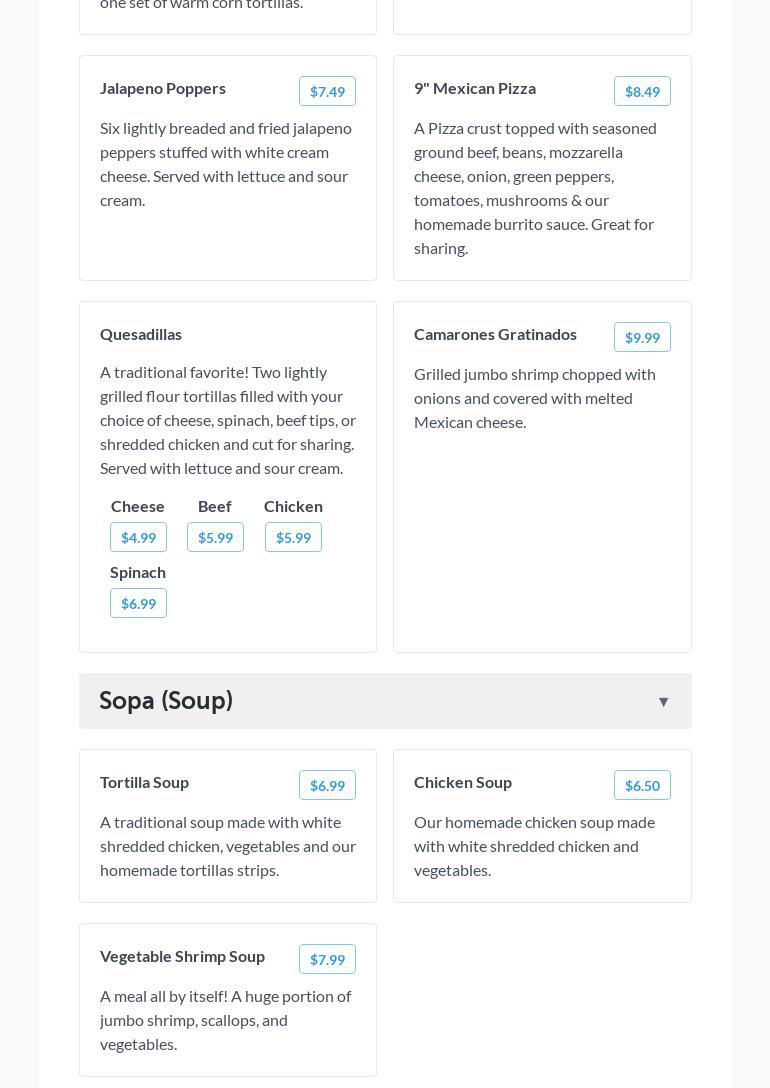The image size is (770, 1088).
Task: Click the Sopa (Soup) section header
Action: (x=166, y=701)
